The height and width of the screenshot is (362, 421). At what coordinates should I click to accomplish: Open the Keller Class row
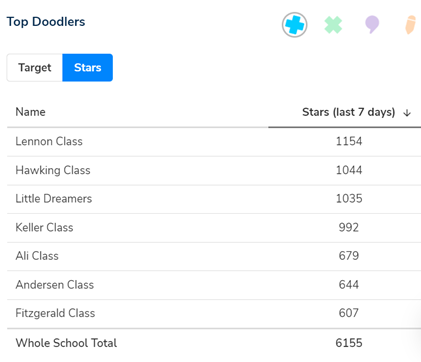tap(214, 228)
